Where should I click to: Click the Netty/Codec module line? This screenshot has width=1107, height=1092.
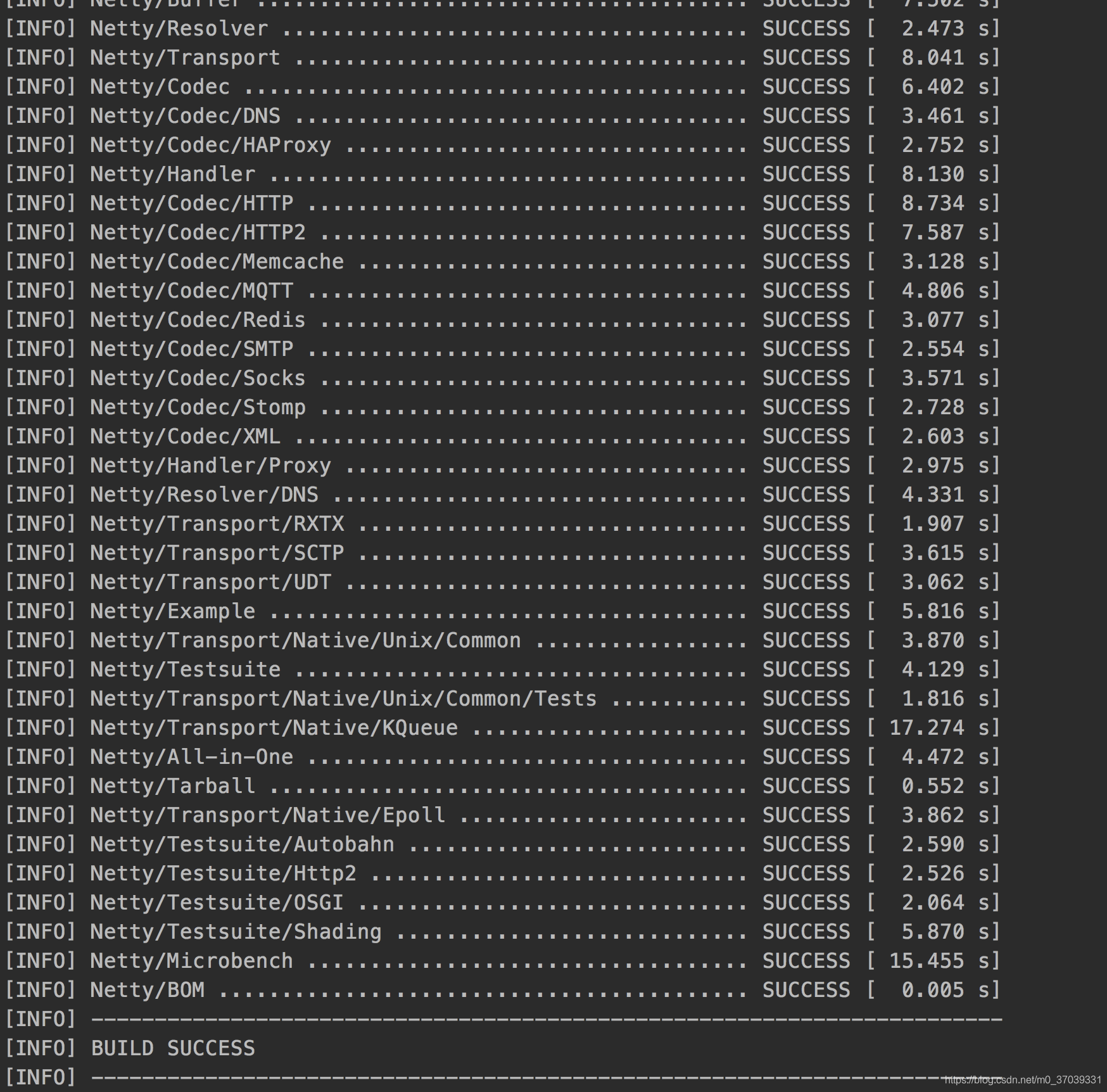[x=503, y=87]
